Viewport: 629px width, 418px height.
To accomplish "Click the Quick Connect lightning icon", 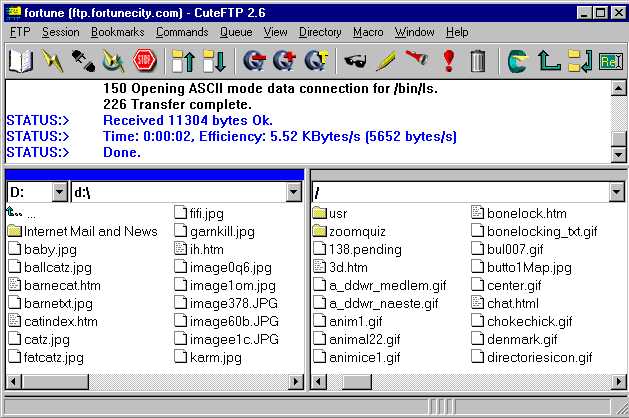I will click(51, 61).
